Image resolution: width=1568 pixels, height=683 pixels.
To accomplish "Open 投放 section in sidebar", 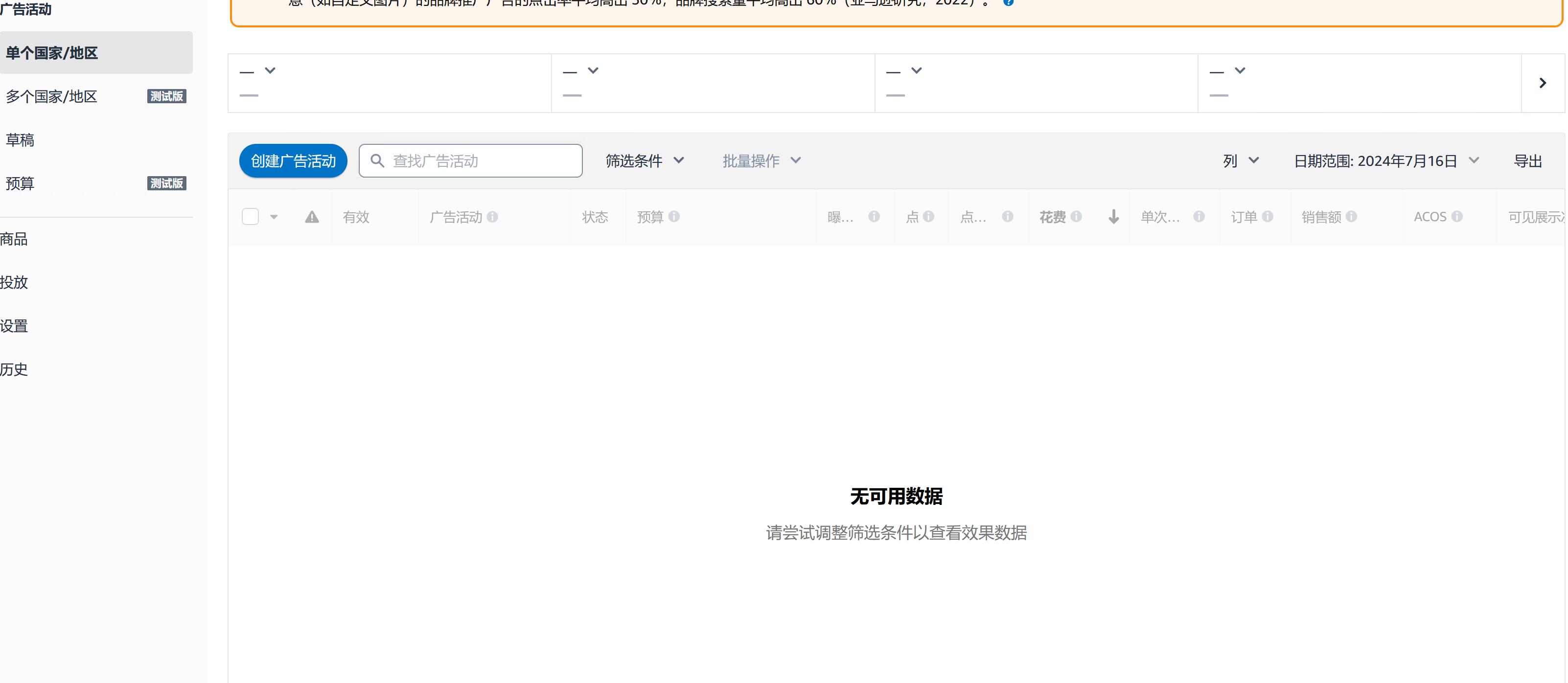I will click(14, 282).
